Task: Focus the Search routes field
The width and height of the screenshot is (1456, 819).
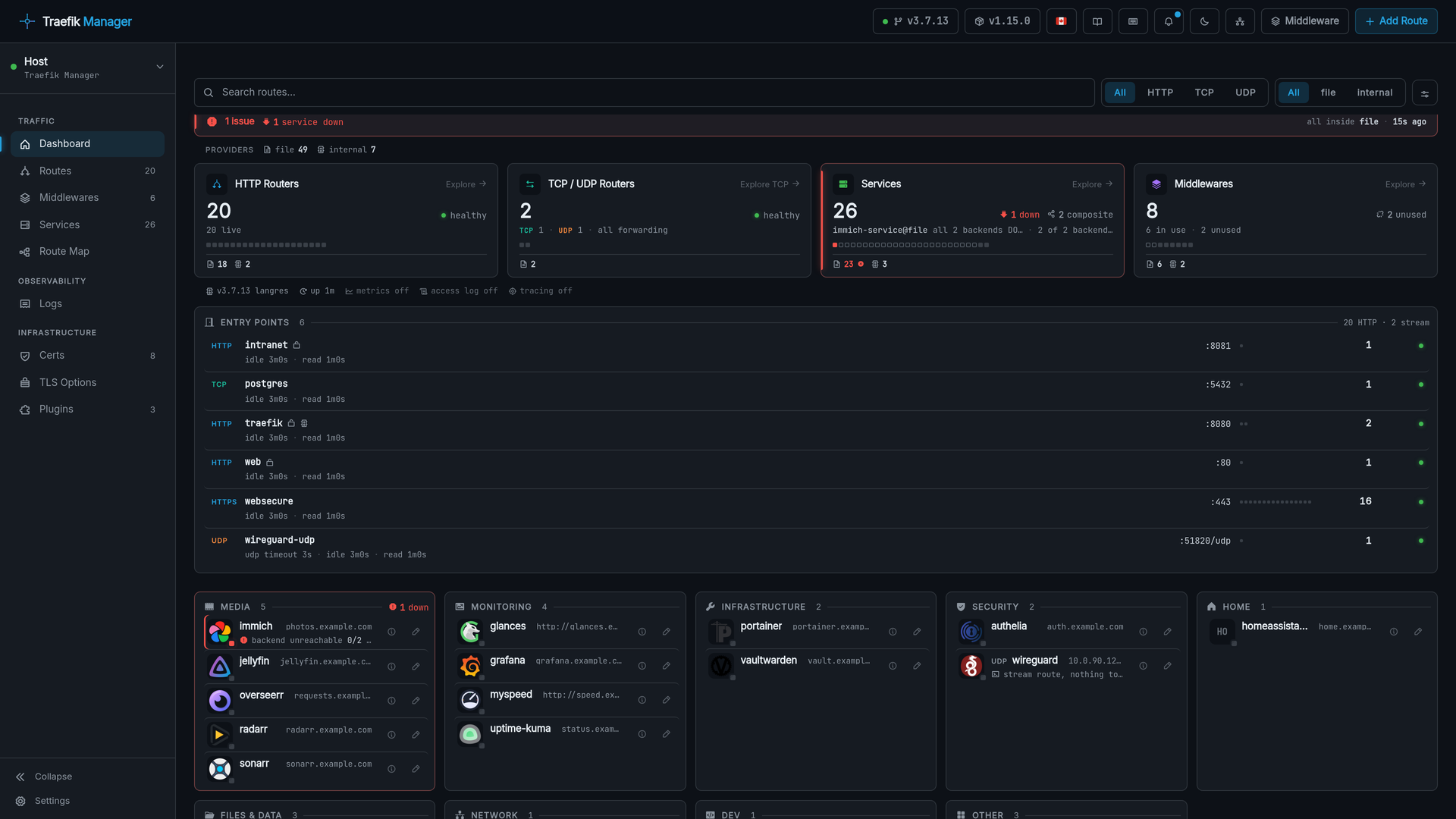Action: pyautogui.click(x=644, y=93)
